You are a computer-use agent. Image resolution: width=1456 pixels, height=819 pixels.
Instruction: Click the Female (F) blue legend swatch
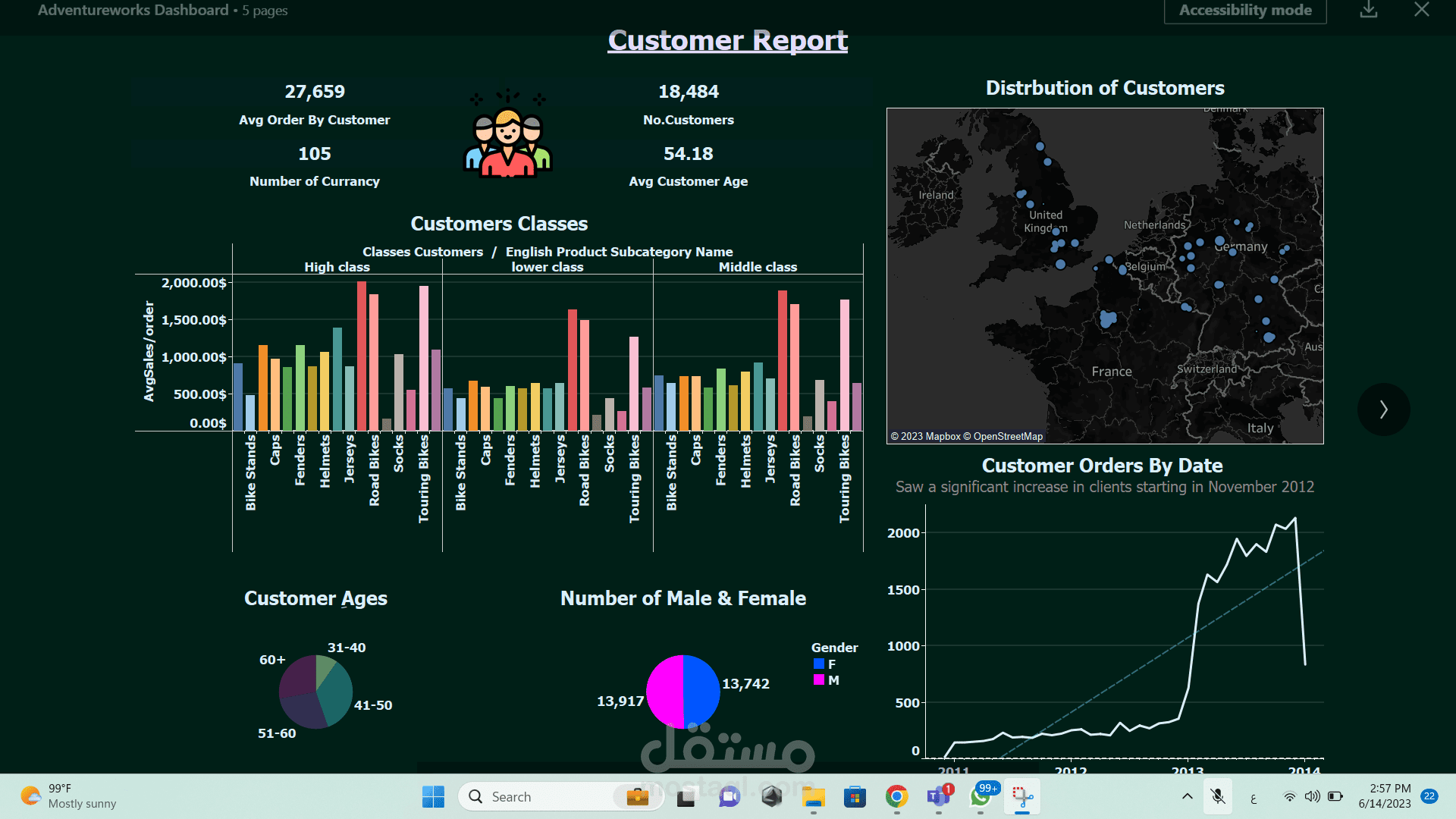[x=819, y=664]
